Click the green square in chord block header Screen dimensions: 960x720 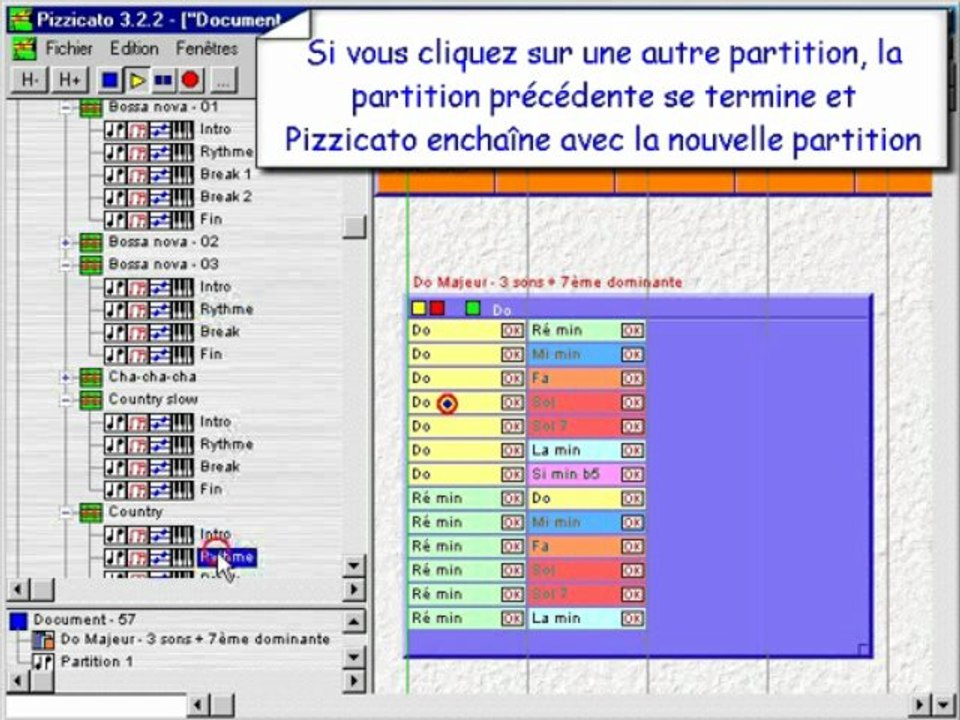point(473,307)
